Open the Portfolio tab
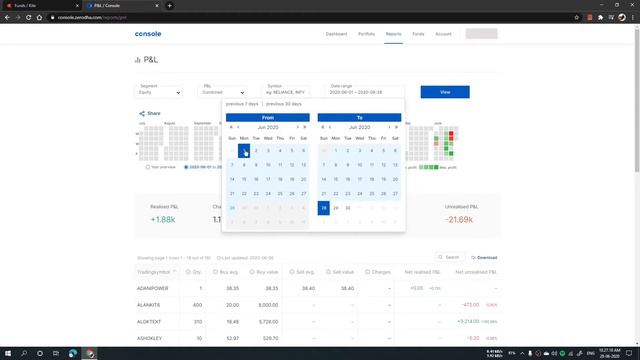This screenshot has height=360, width=640. (366, 34)
